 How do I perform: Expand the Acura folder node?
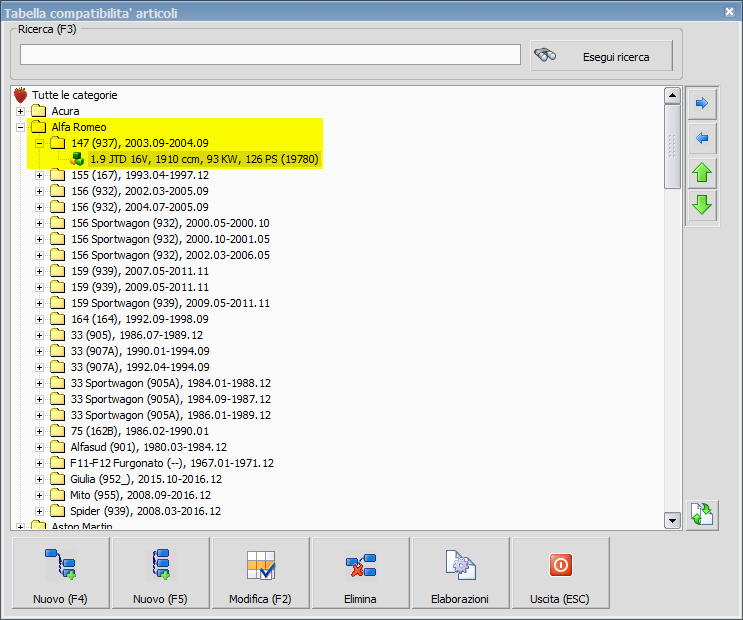20,111
